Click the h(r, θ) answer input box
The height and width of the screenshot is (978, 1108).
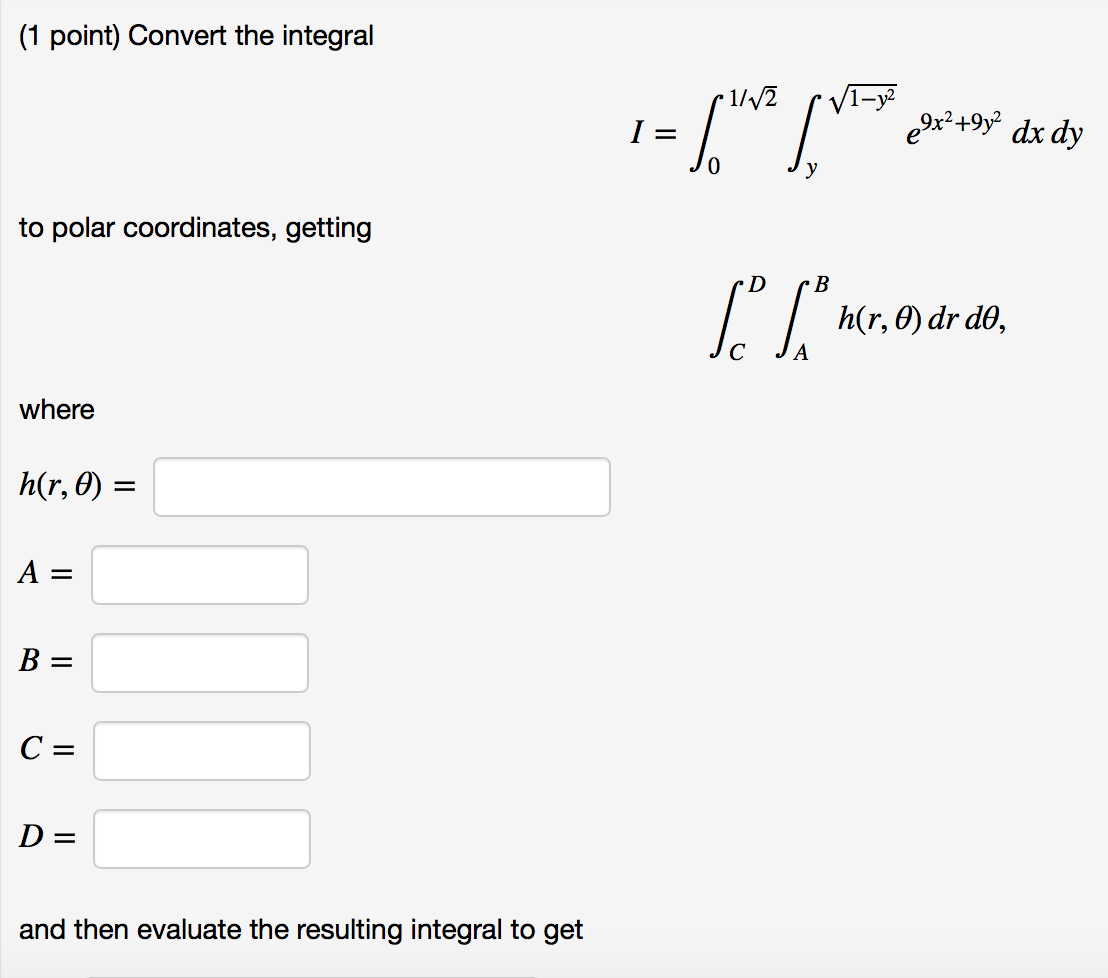point(382,487)
